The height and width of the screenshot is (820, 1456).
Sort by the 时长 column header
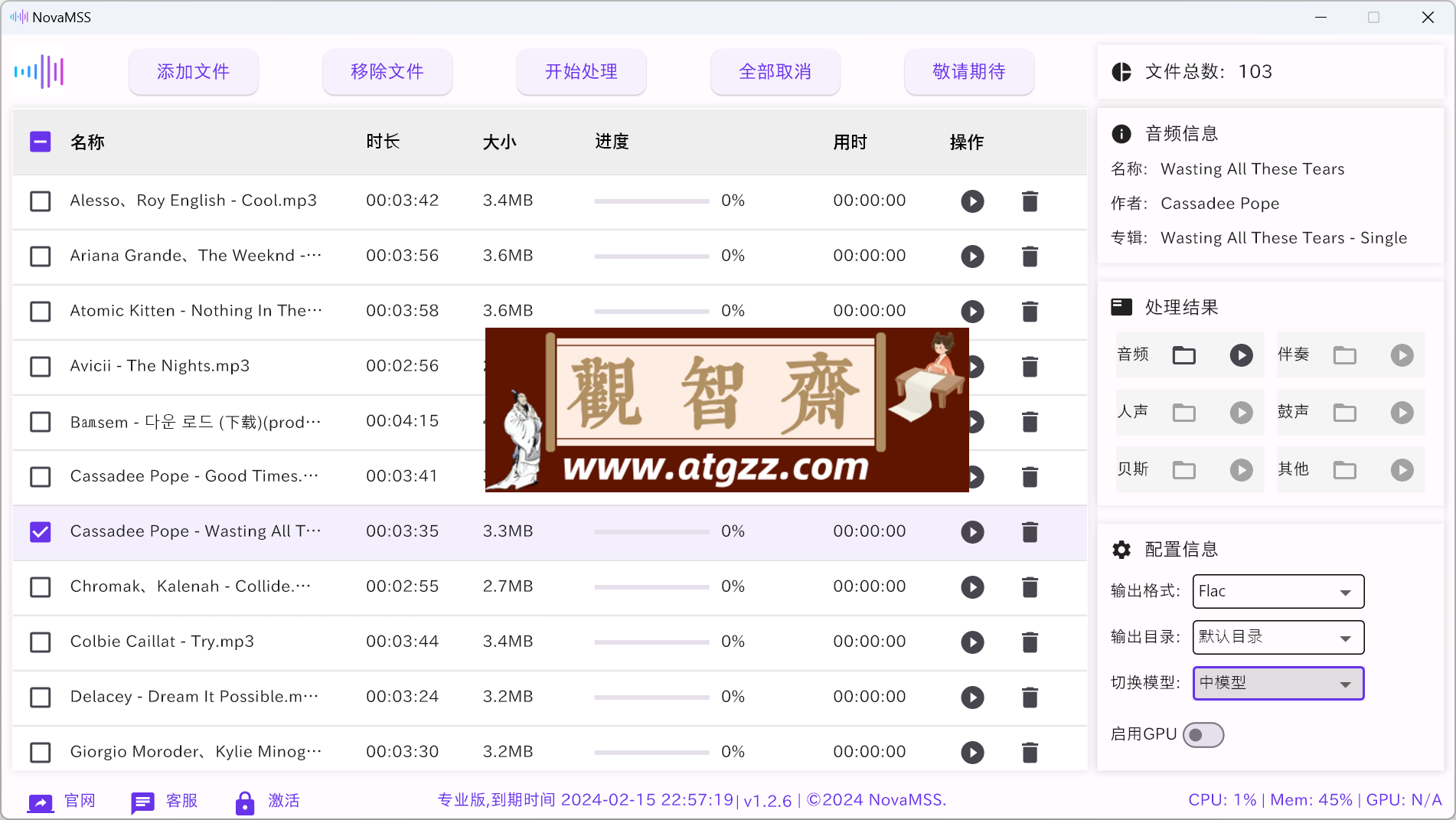(x=383, y=142)
